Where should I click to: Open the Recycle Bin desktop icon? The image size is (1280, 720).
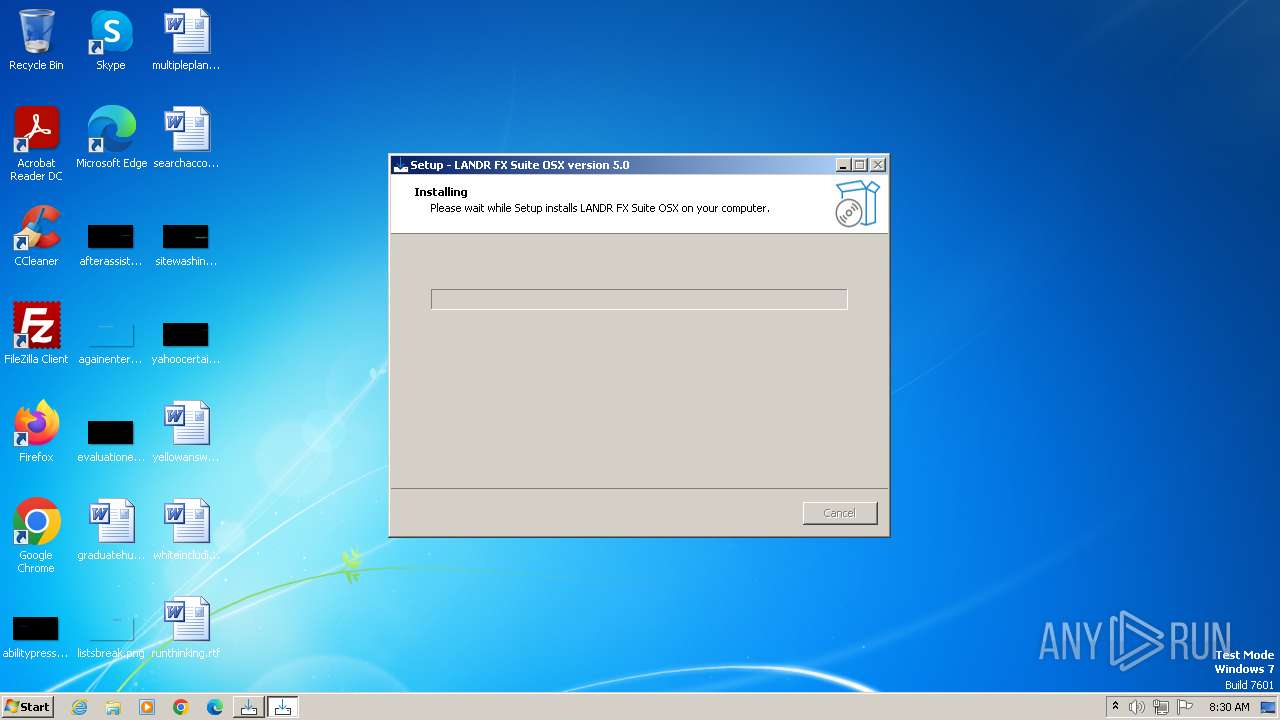pos(36,41)
